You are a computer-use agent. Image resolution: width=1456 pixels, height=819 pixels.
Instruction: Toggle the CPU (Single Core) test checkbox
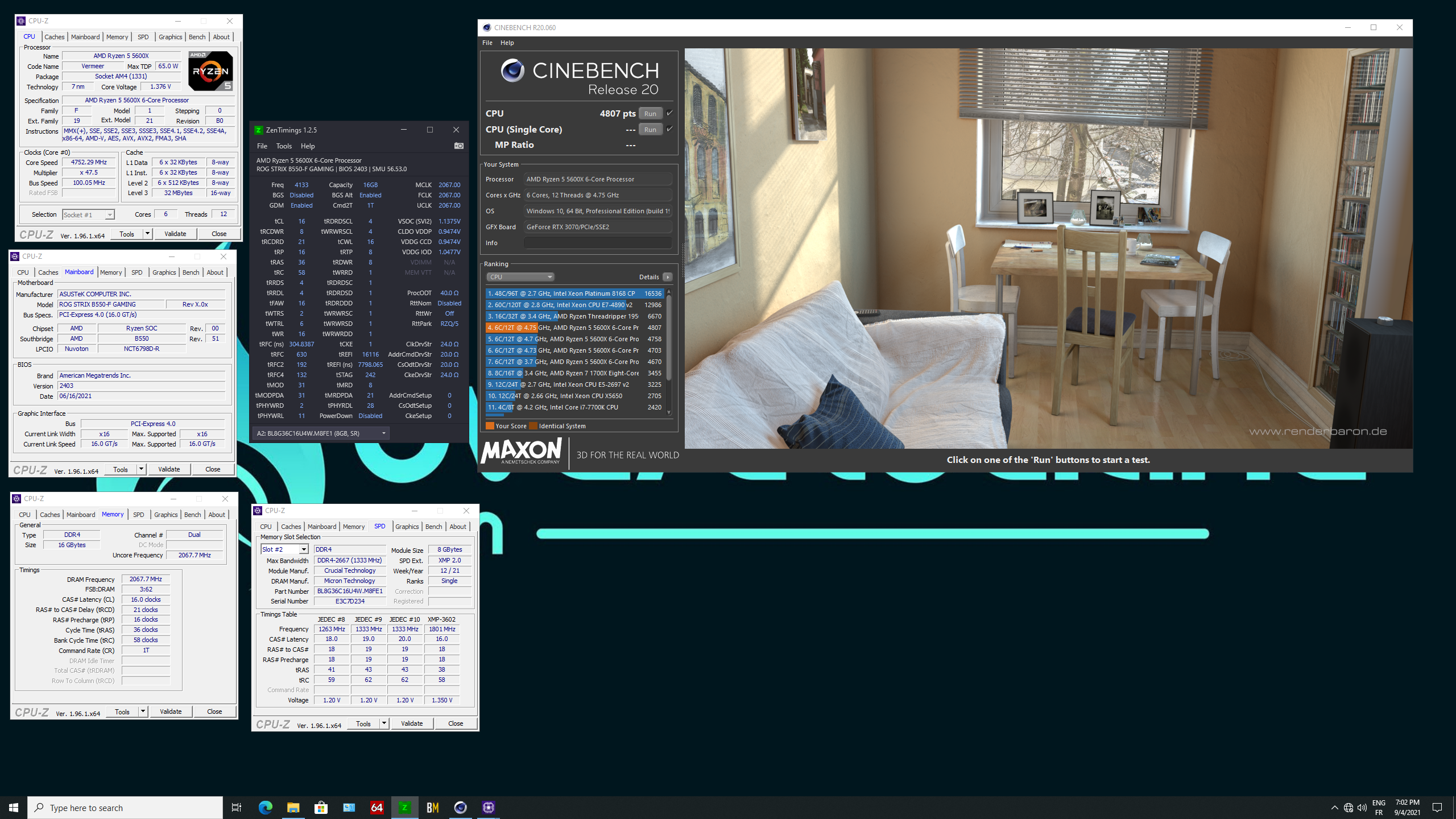point(670,129)
